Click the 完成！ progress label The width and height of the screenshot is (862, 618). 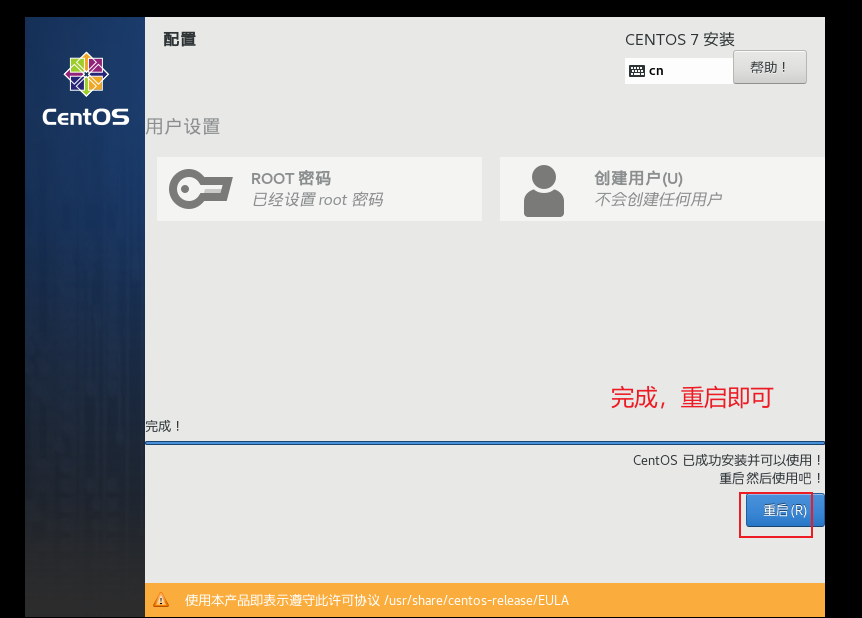163,426
